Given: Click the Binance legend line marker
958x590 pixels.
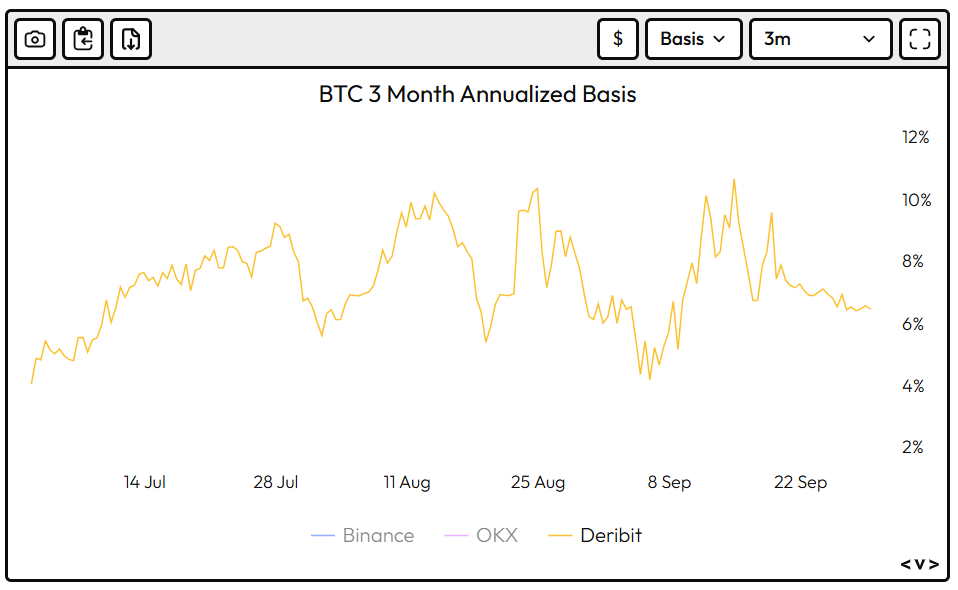Looking at the screenshot, I should (x=322, y=536).
